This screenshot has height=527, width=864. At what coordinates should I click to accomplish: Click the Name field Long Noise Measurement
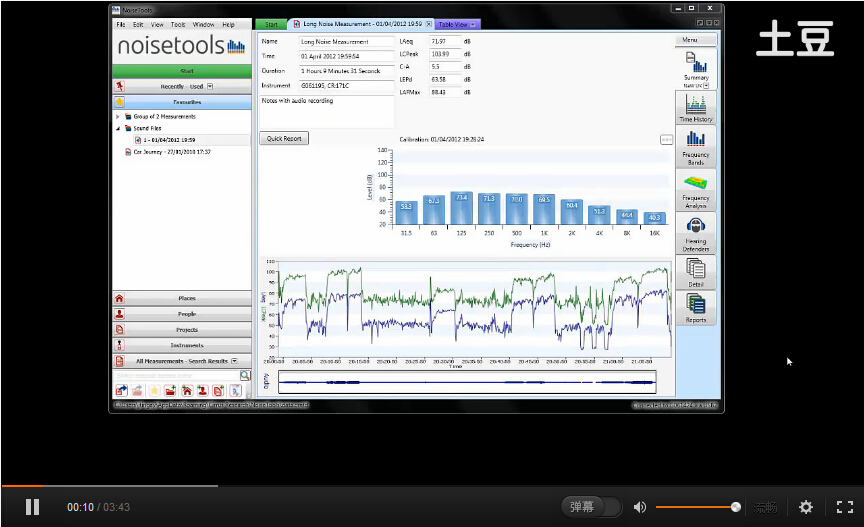click(x=346, y=41)
